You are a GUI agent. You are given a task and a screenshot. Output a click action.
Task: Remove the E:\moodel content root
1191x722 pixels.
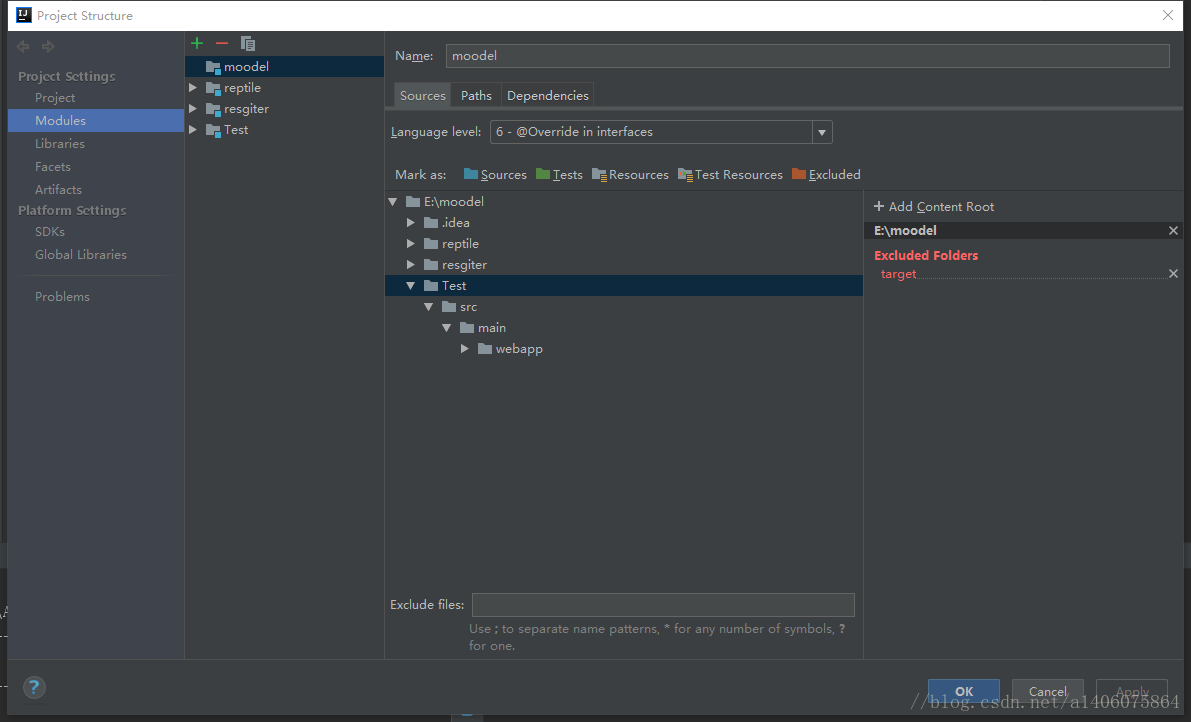point(1173,231)
